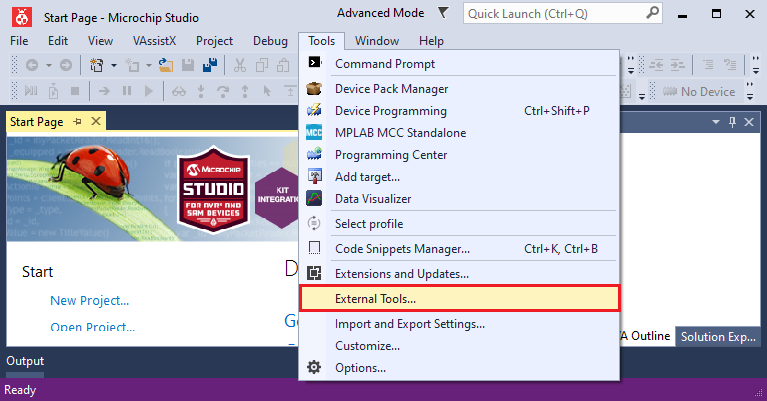This screenshot has width=767, height=401.
Task: Click the Quick Launch search field
Action: tap(563, 14)
